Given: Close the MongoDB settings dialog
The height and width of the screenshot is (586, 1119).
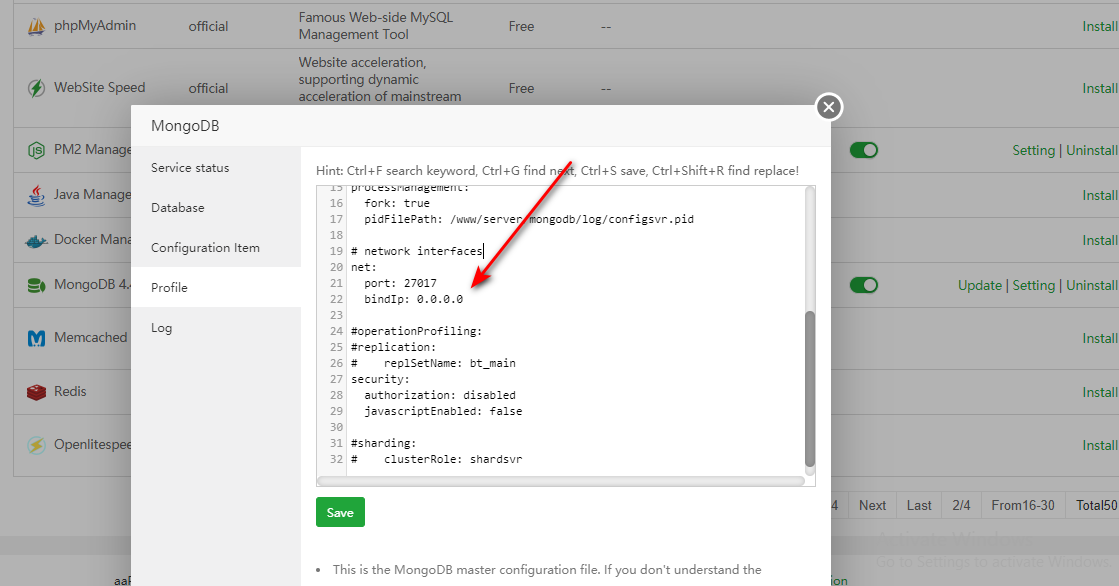Looking at the screenshot, I should (x=829, y=107).
